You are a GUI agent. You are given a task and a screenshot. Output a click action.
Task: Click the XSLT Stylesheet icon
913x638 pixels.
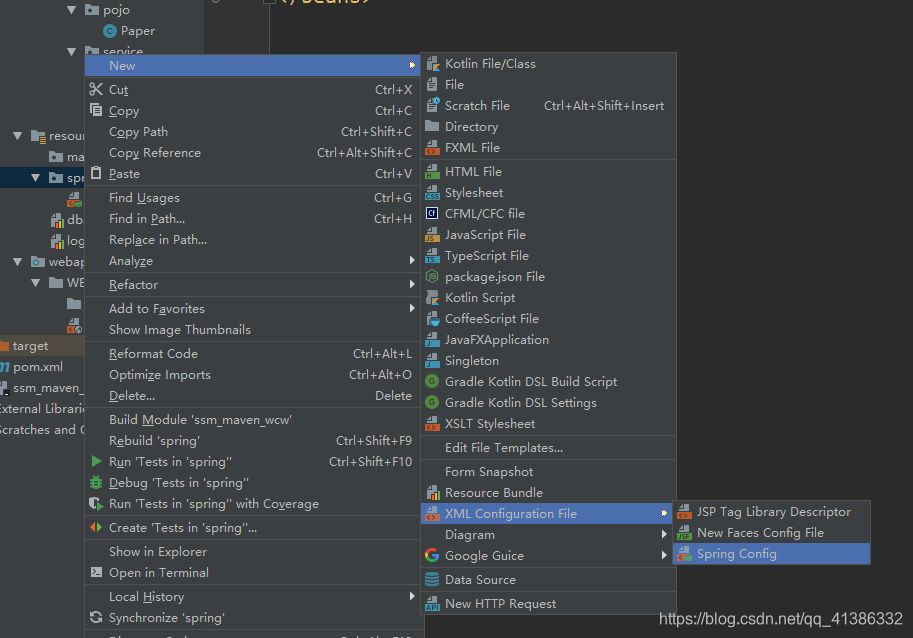[432, 424]
